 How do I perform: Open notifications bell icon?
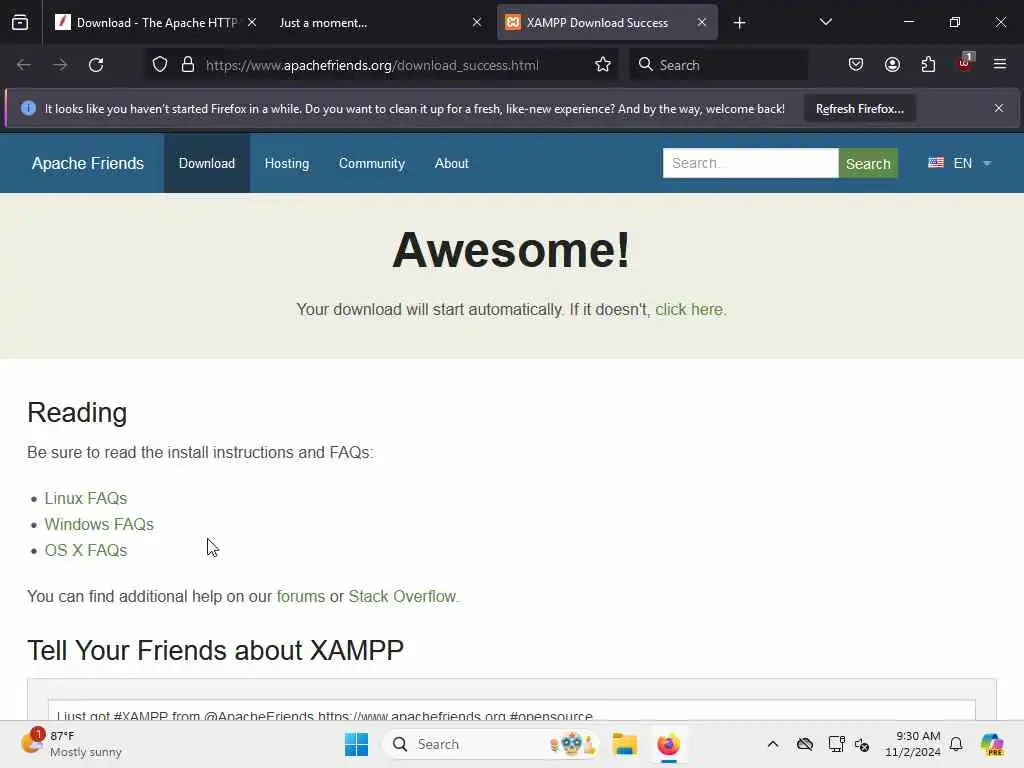pyautogui.click(x=956, y=744)
